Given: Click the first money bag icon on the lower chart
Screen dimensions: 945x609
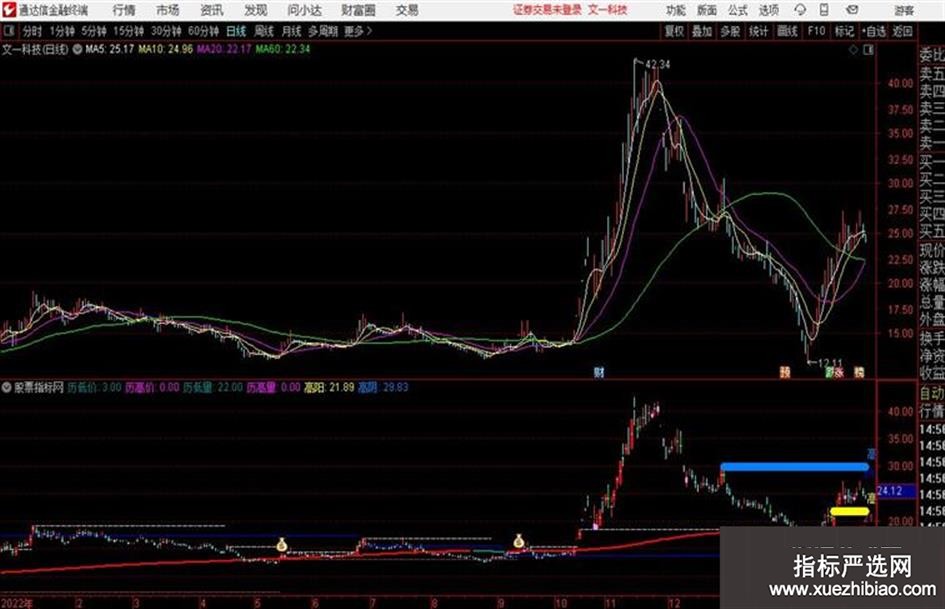Looking at the screenshot, I should tap(282, 545).
